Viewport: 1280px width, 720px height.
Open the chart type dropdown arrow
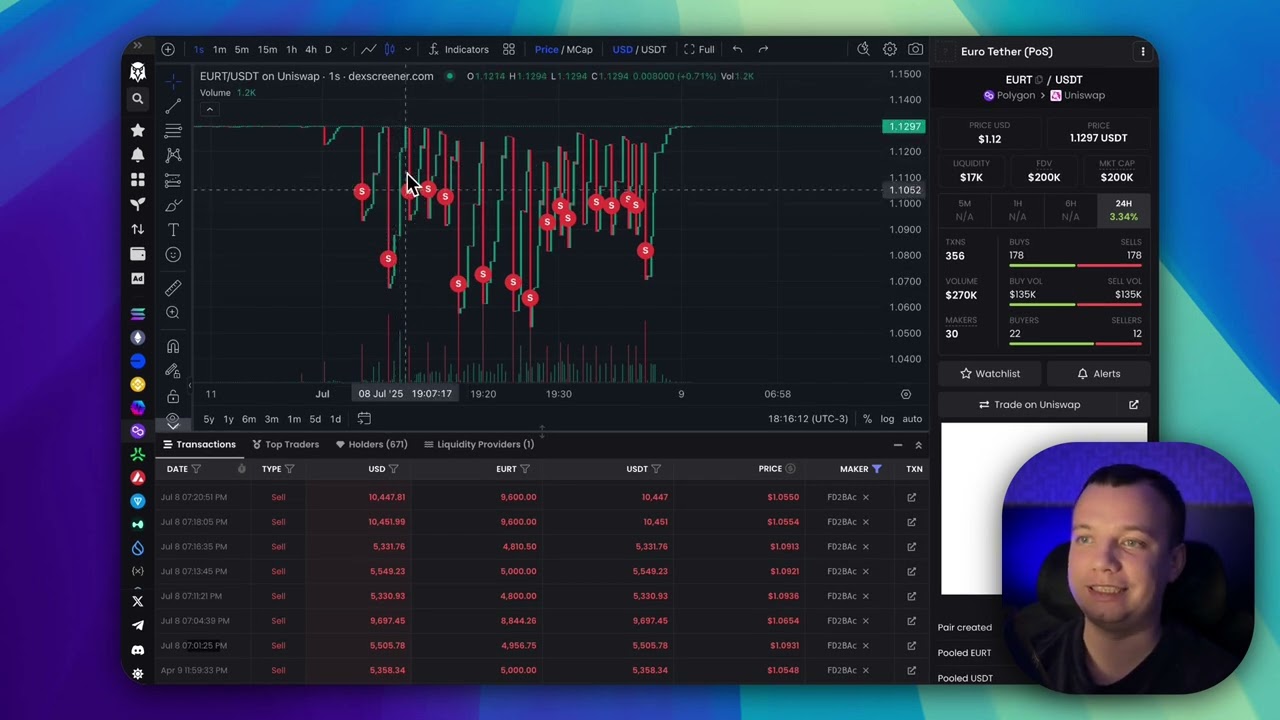point(408,49)
